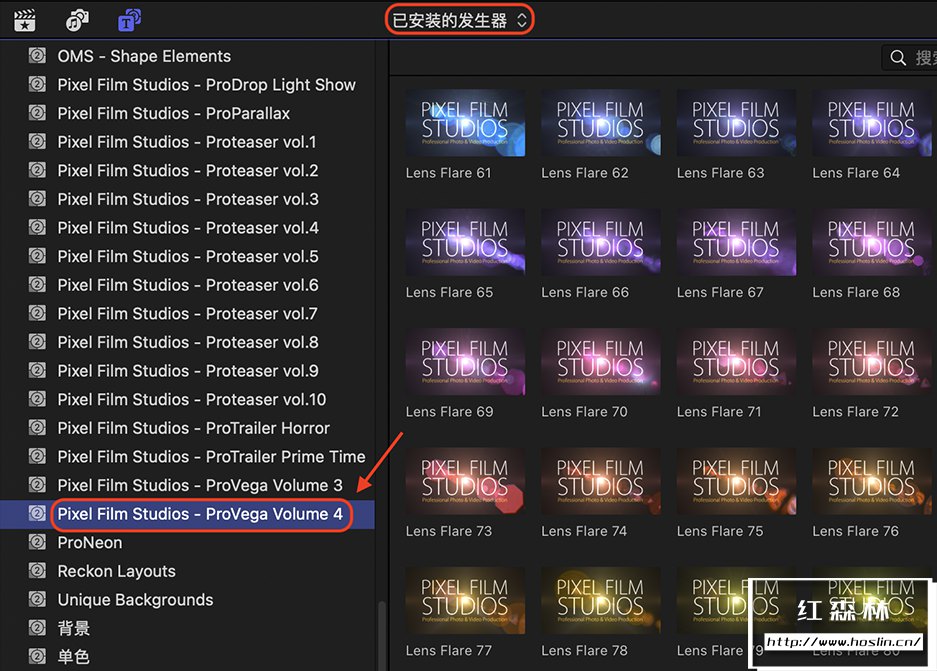Select Pixel Film Studios - ProParallax category
Viewport: 937px width, 671px height.
(x=173, y=114)
